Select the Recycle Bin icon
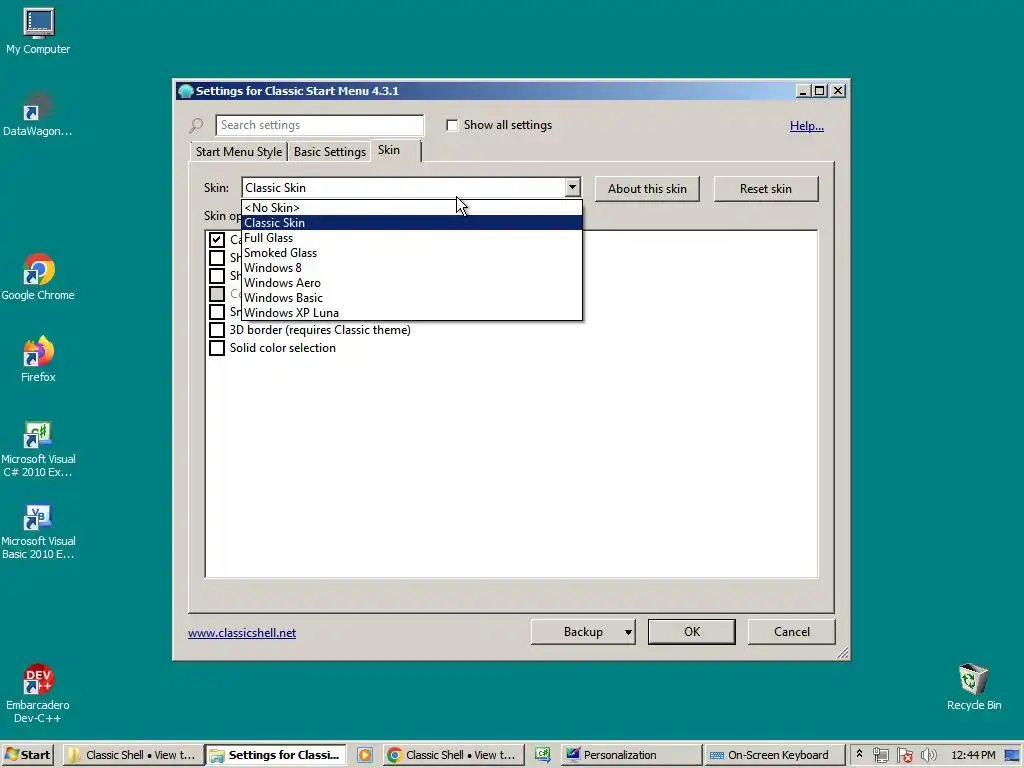 point(974,687)
